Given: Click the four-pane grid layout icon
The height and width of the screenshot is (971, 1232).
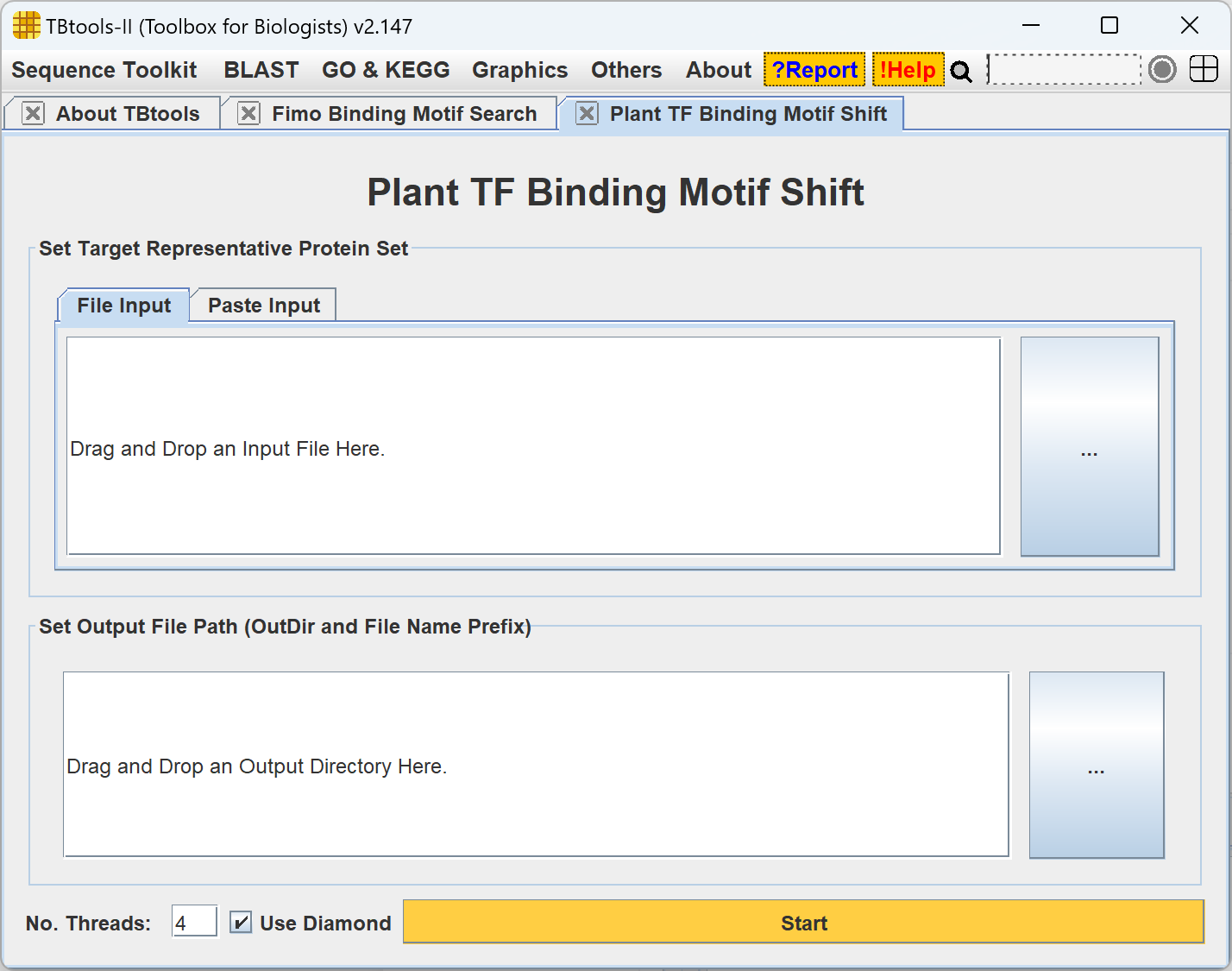Looking at the screenshot, I should point(1204,69).
